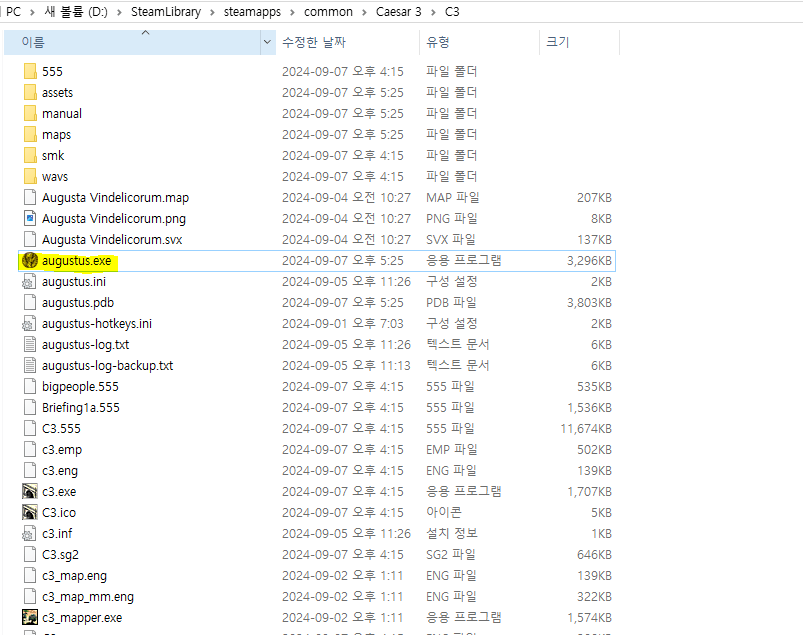Image resolution: width=803 pixels, height=635 pixels.
Task: Go to SteamLibrary in the address path
Action: 166,12
